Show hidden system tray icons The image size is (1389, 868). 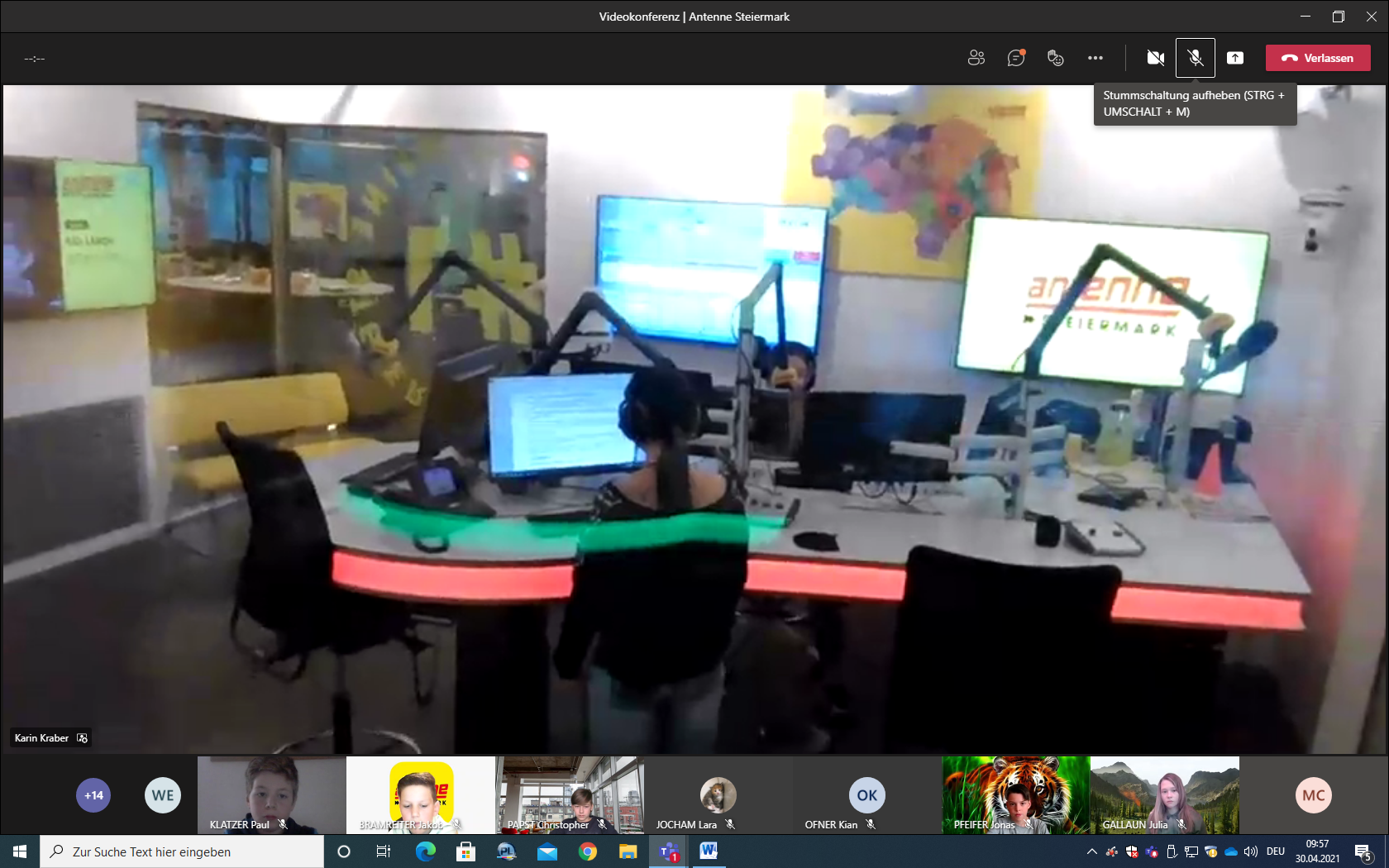pyautogui.click(x=1091, y=851)
